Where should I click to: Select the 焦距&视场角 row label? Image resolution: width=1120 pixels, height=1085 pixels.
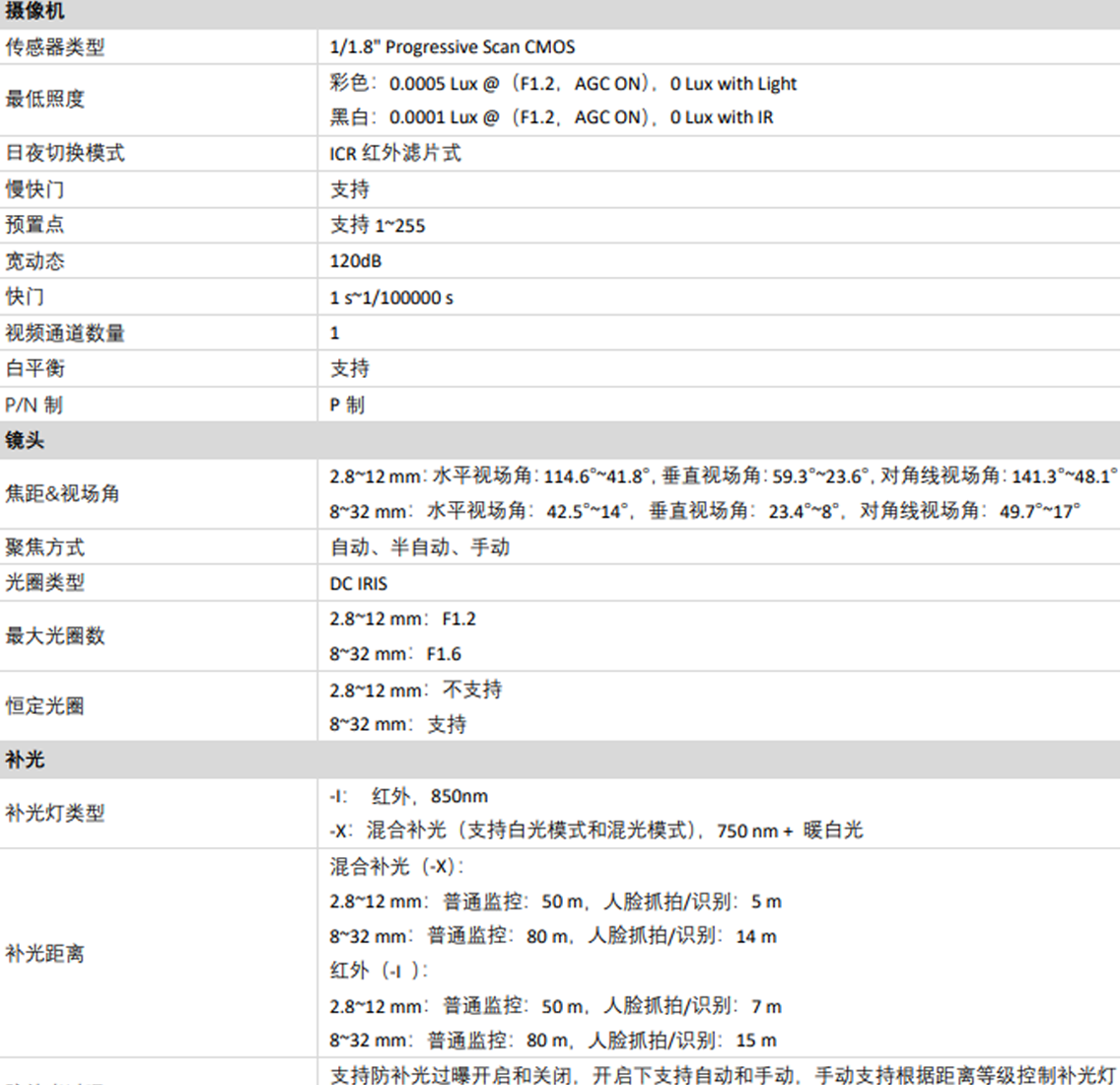tap(62, 493)
